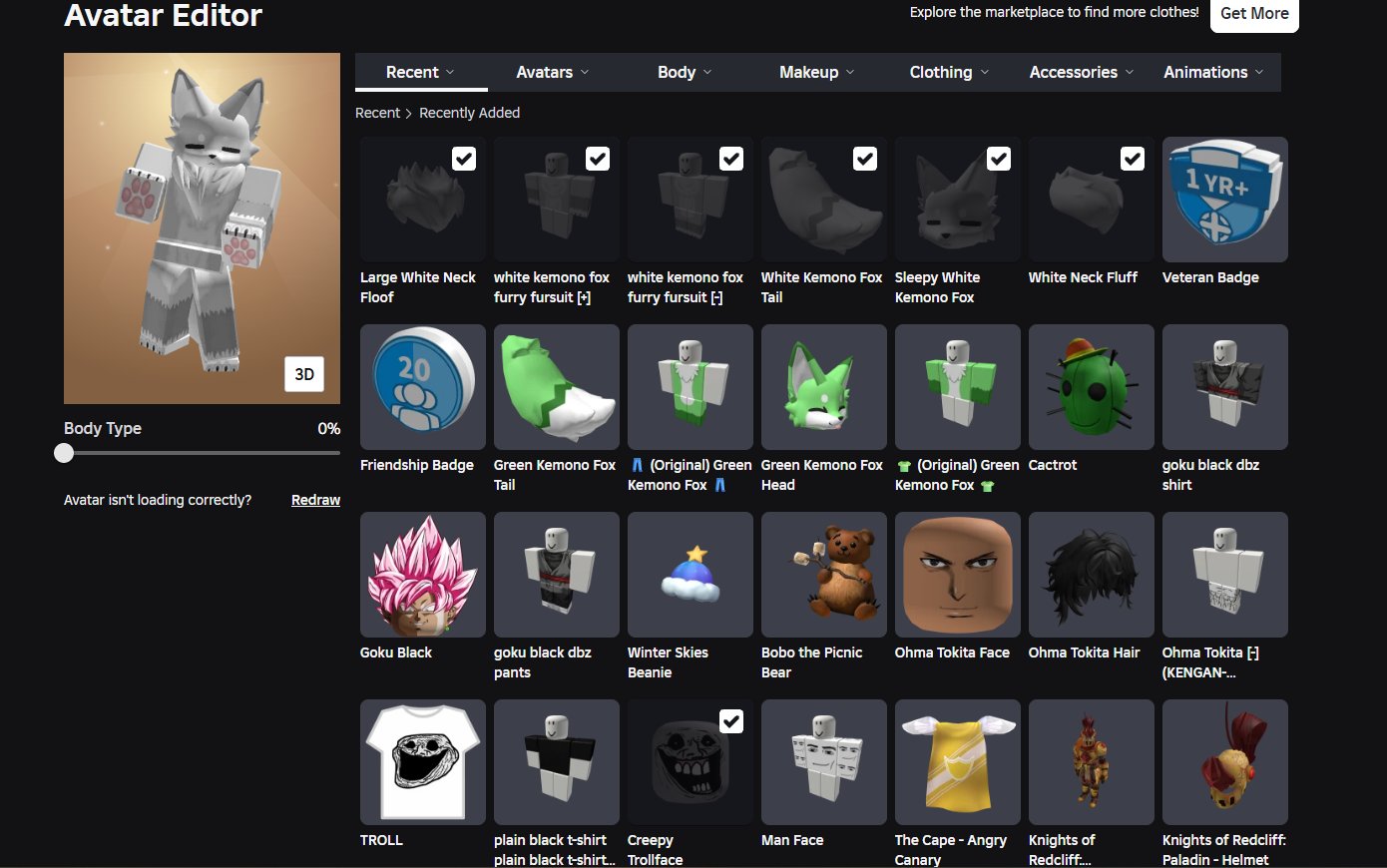Screen dimensions: 1387x868
Task: Open the Makeup dropdown menu
Action: coord(816,72)
